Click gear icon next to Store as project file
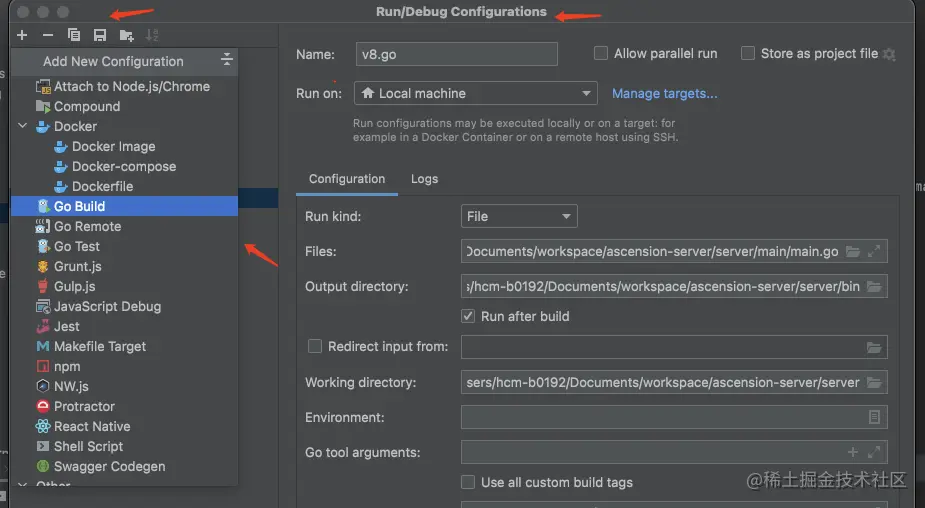This screenshot has height=508, width=925. point(890,55)
